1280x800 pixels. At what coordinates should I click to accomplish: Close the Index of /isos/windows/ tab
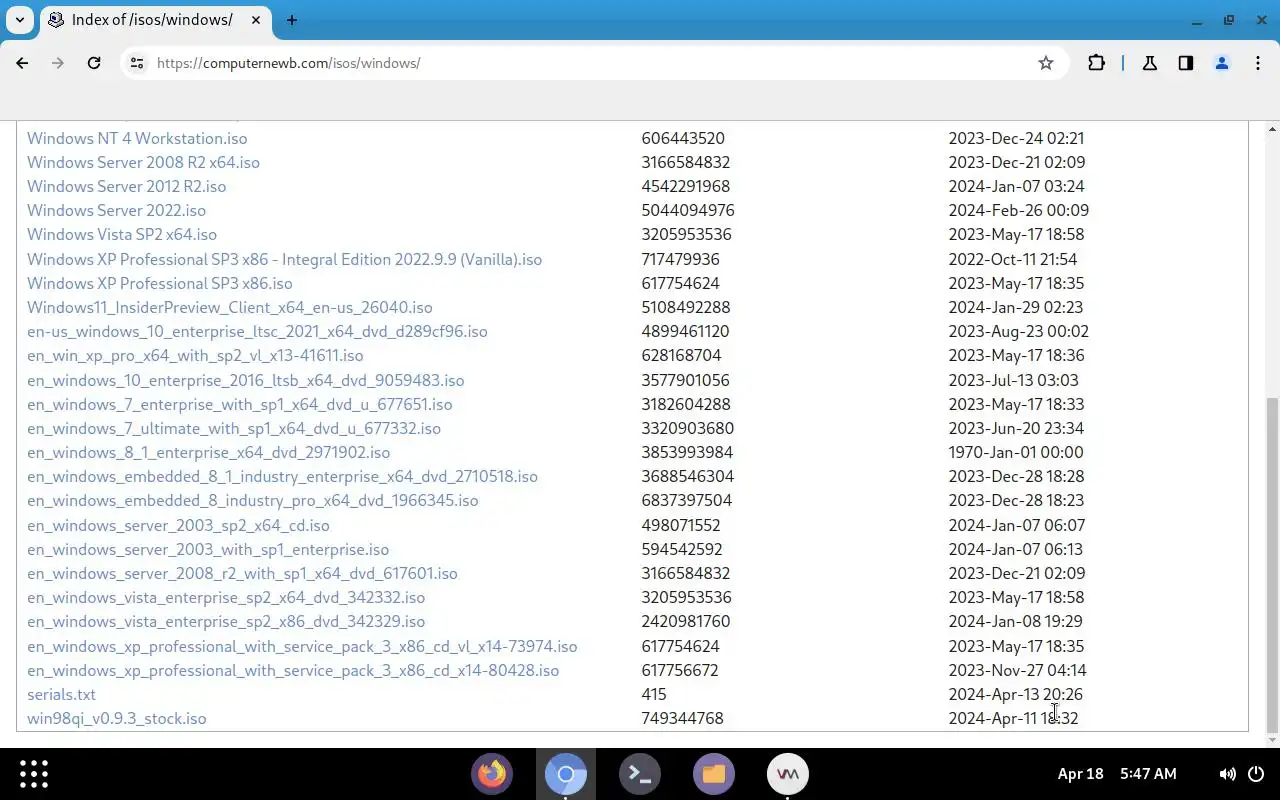(x=257, y=20)
